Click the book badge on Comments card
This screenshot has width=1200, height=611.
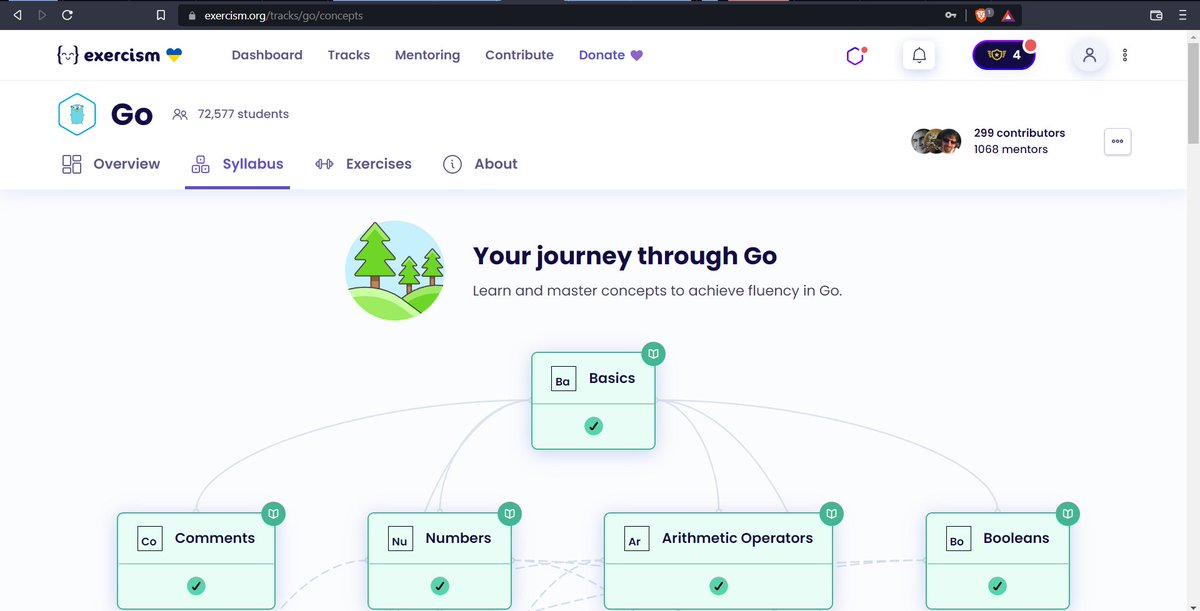[x=274, y=513]
